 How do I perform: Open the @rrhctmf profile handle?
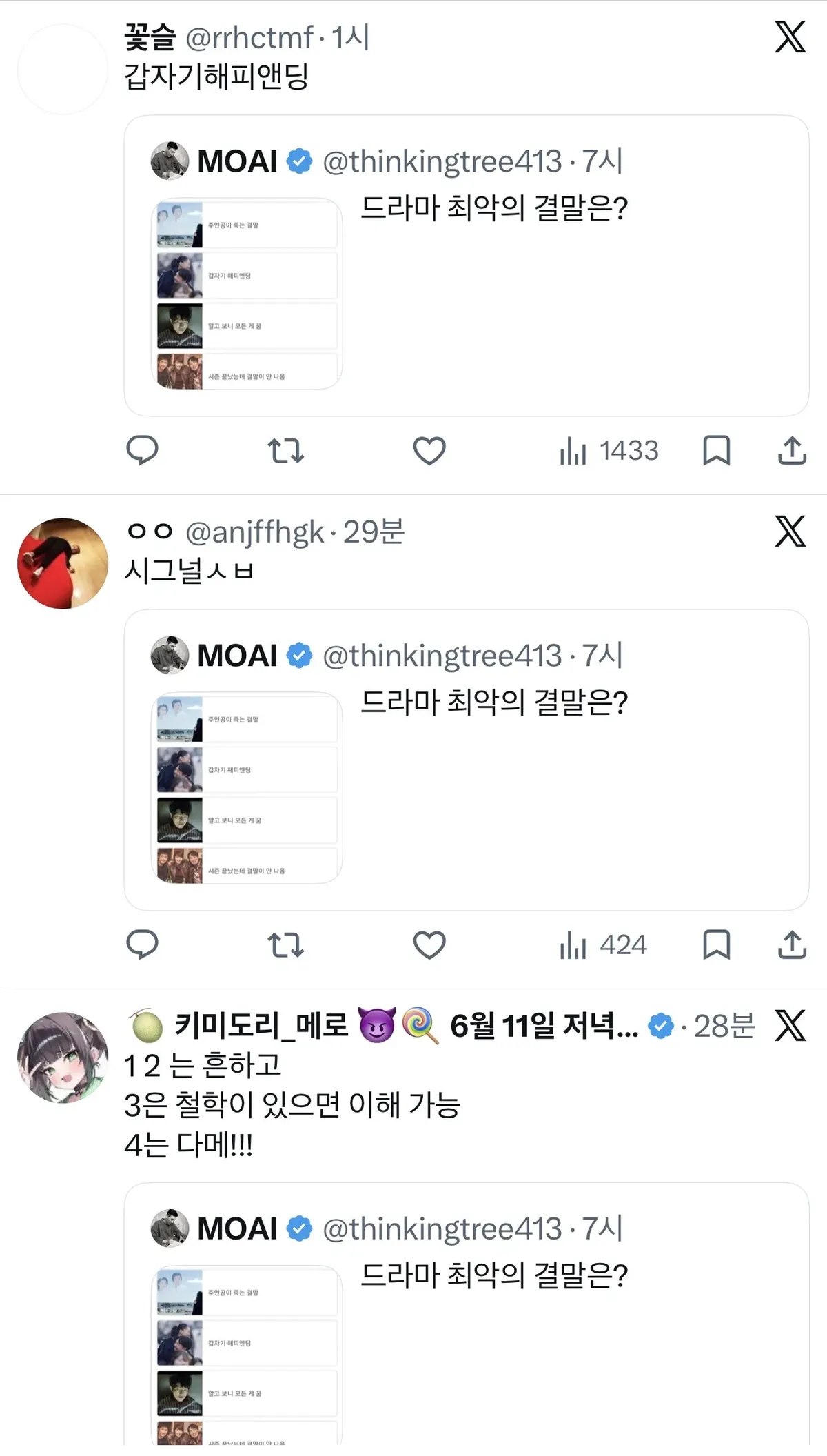pyautogui.click(x=249, y=37)
